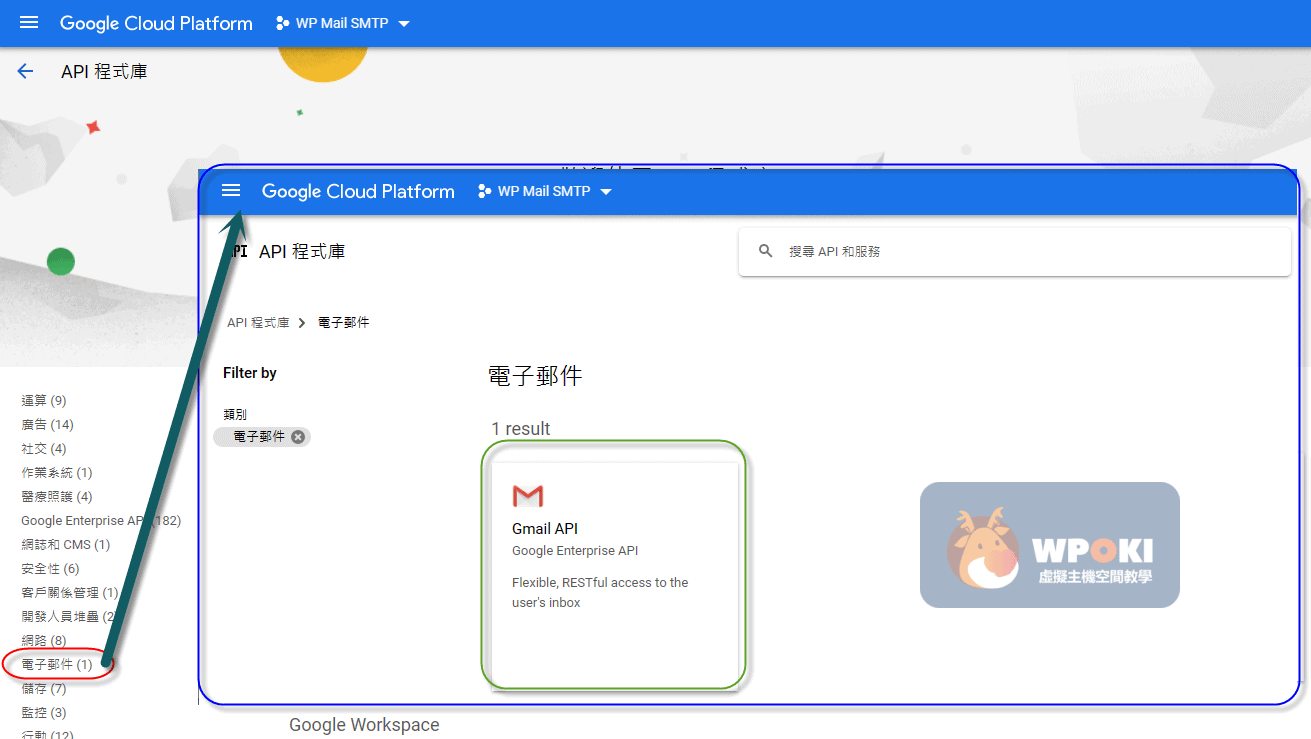
Task: Open the hamburger menu in the inset window
Action: pos(231,191)
